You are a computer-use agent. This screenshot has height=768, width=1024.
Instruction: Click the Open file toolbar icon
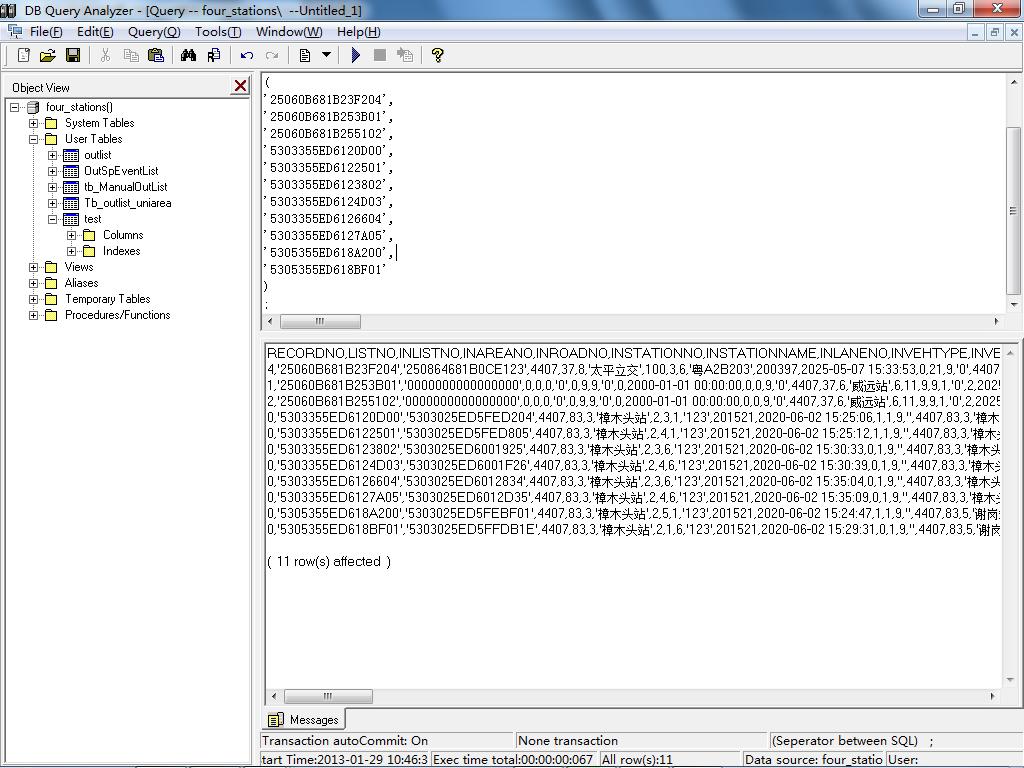point(48,56)
